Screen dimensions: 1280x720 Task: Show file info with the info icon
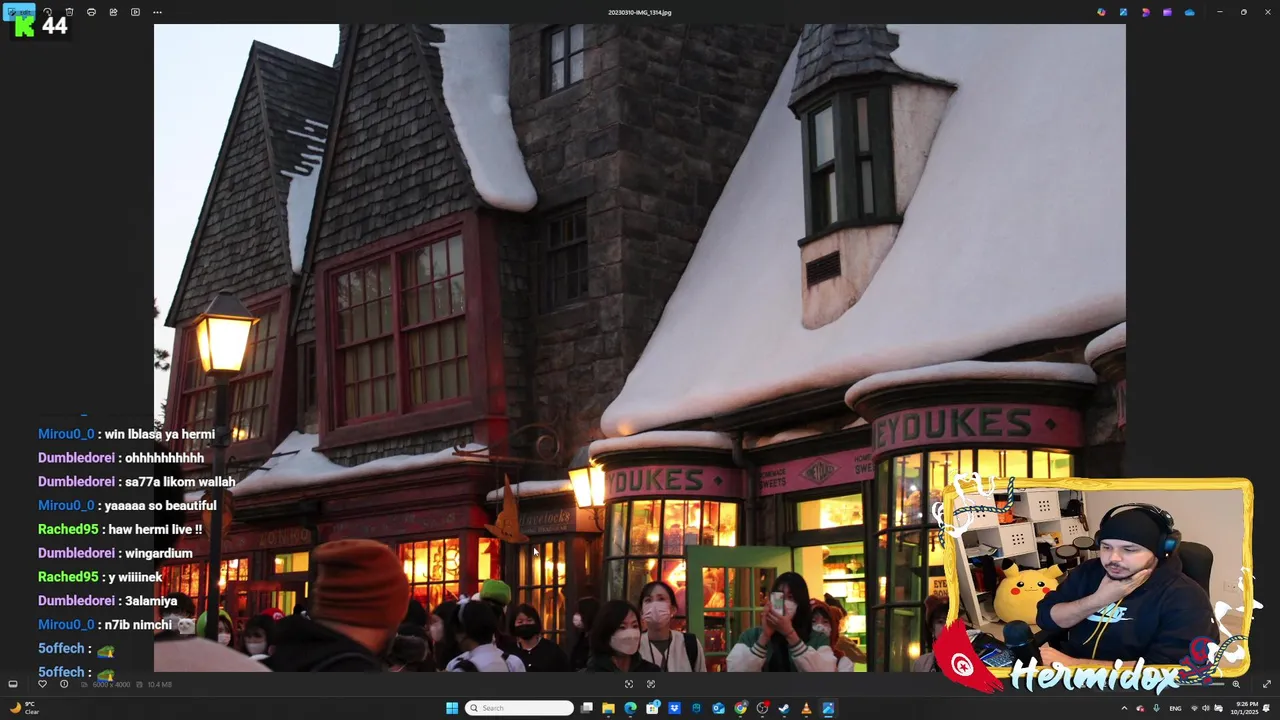tap(64, 684)
